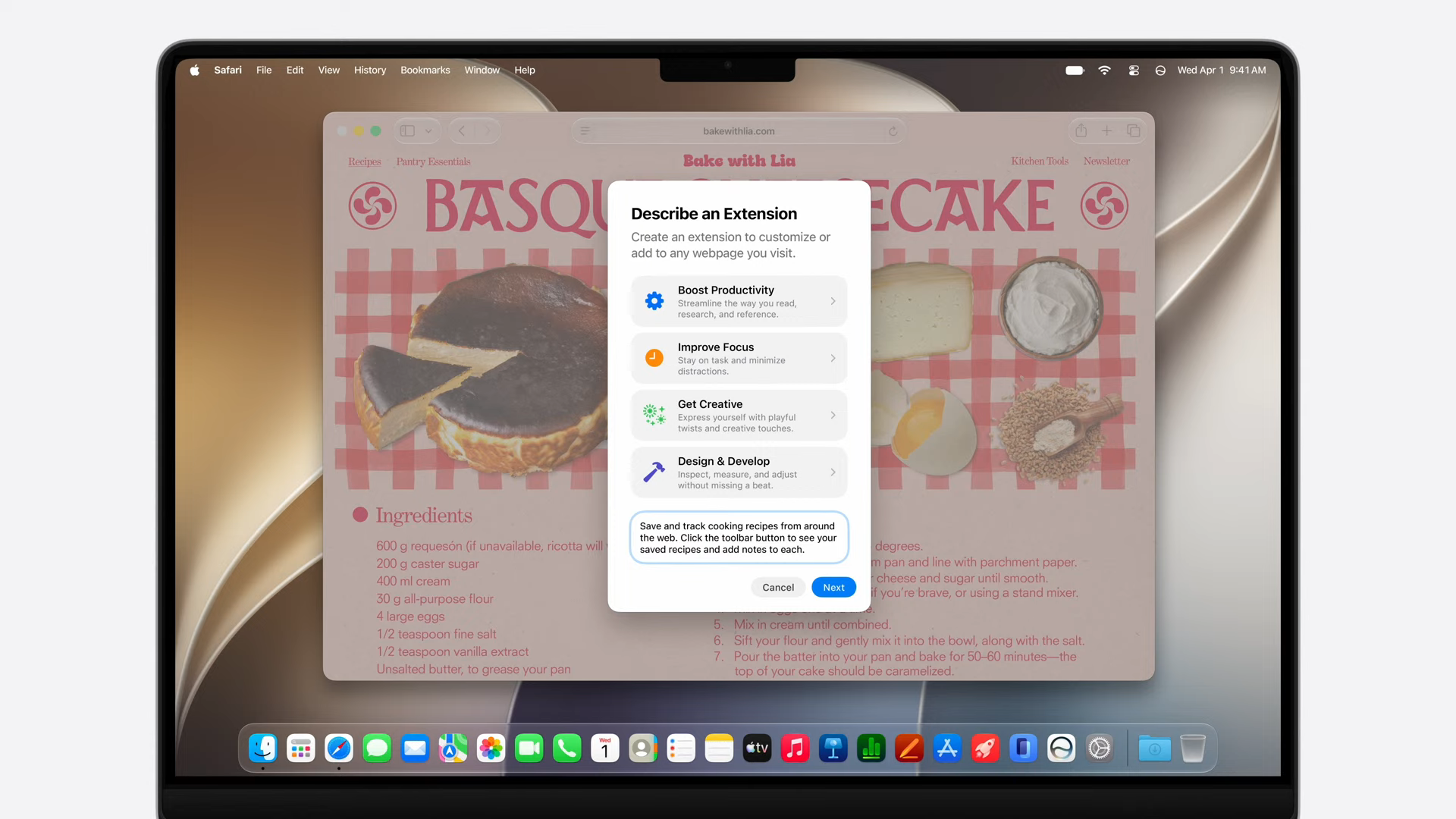Open Finder from the dock
The image size is (1456, 819).
[x=263, y=748]
